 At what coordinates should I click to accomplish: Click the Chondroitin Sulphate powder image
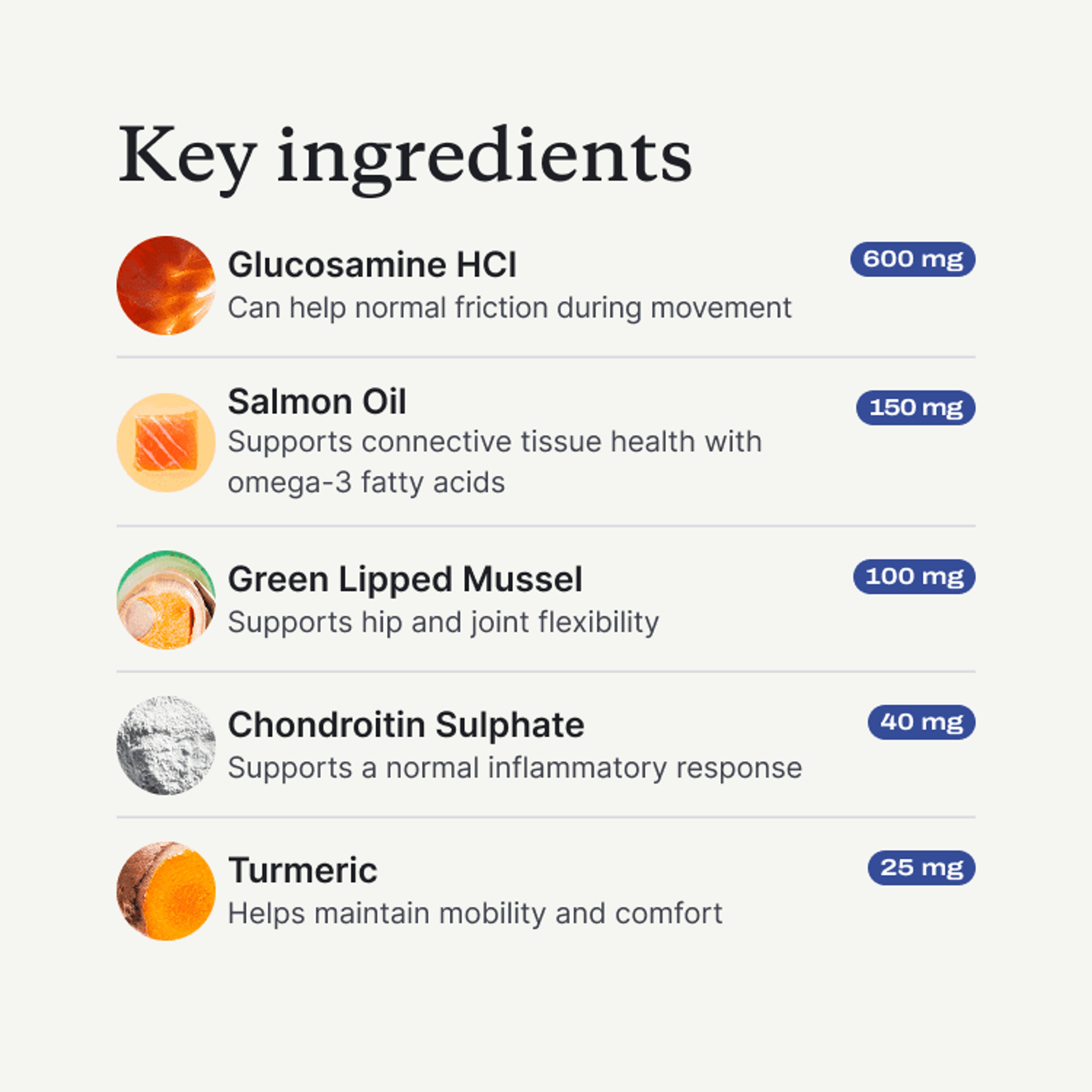166,745
